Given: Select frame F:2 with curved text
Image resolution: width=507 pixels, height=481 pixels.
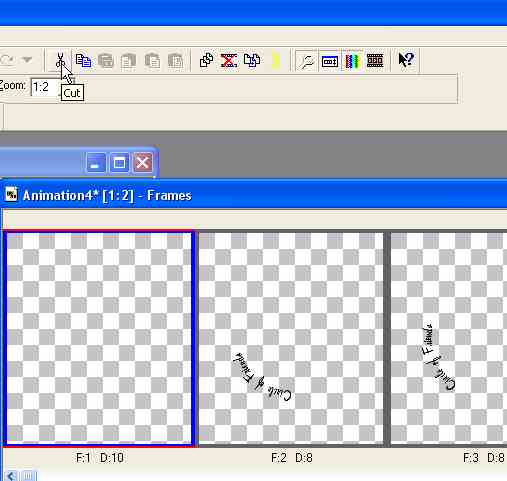Looking at the screenshot, I should (x=291, y=338).
